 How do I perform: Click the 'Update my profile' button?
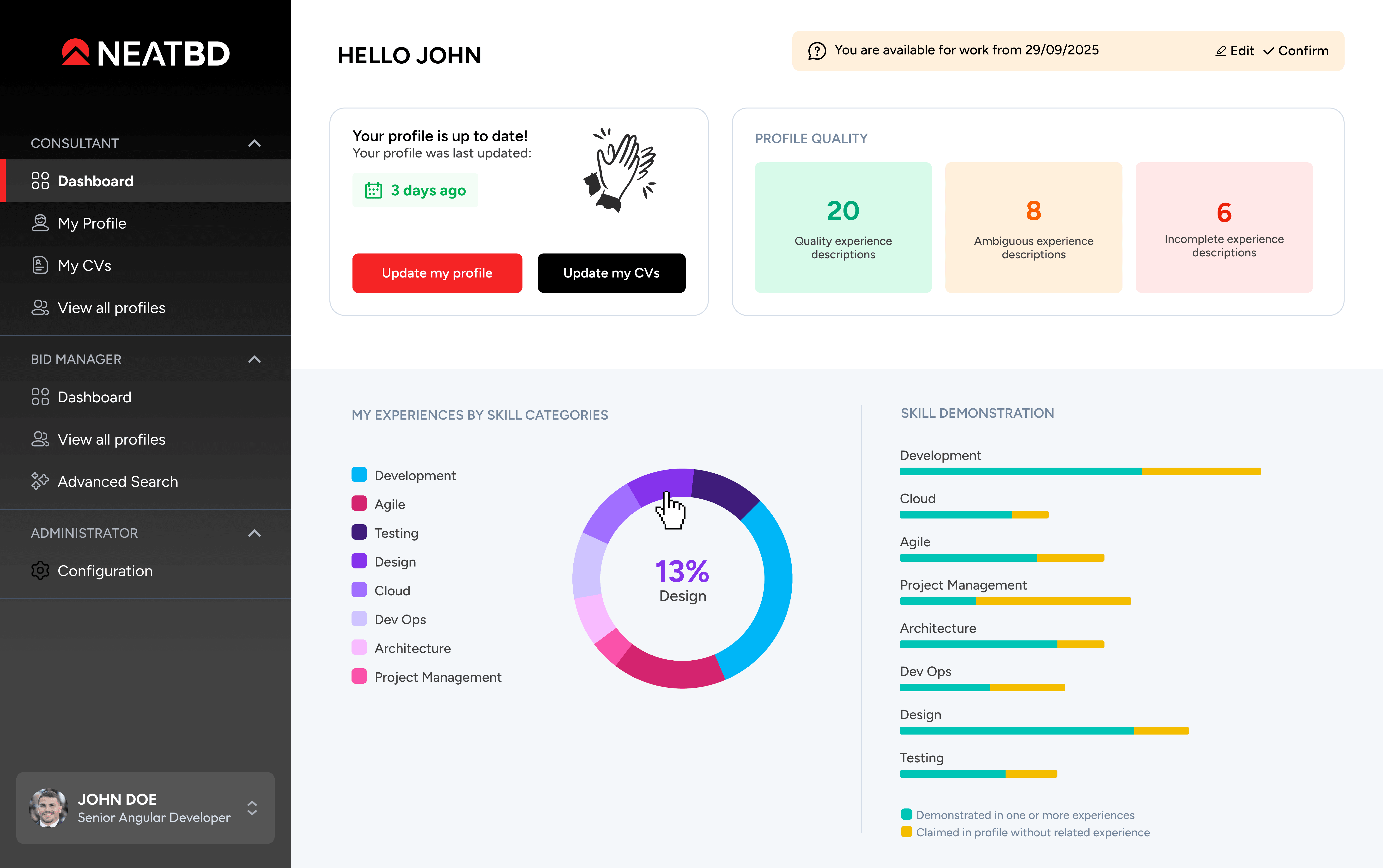pyautogui.click(x=437, y=273)
